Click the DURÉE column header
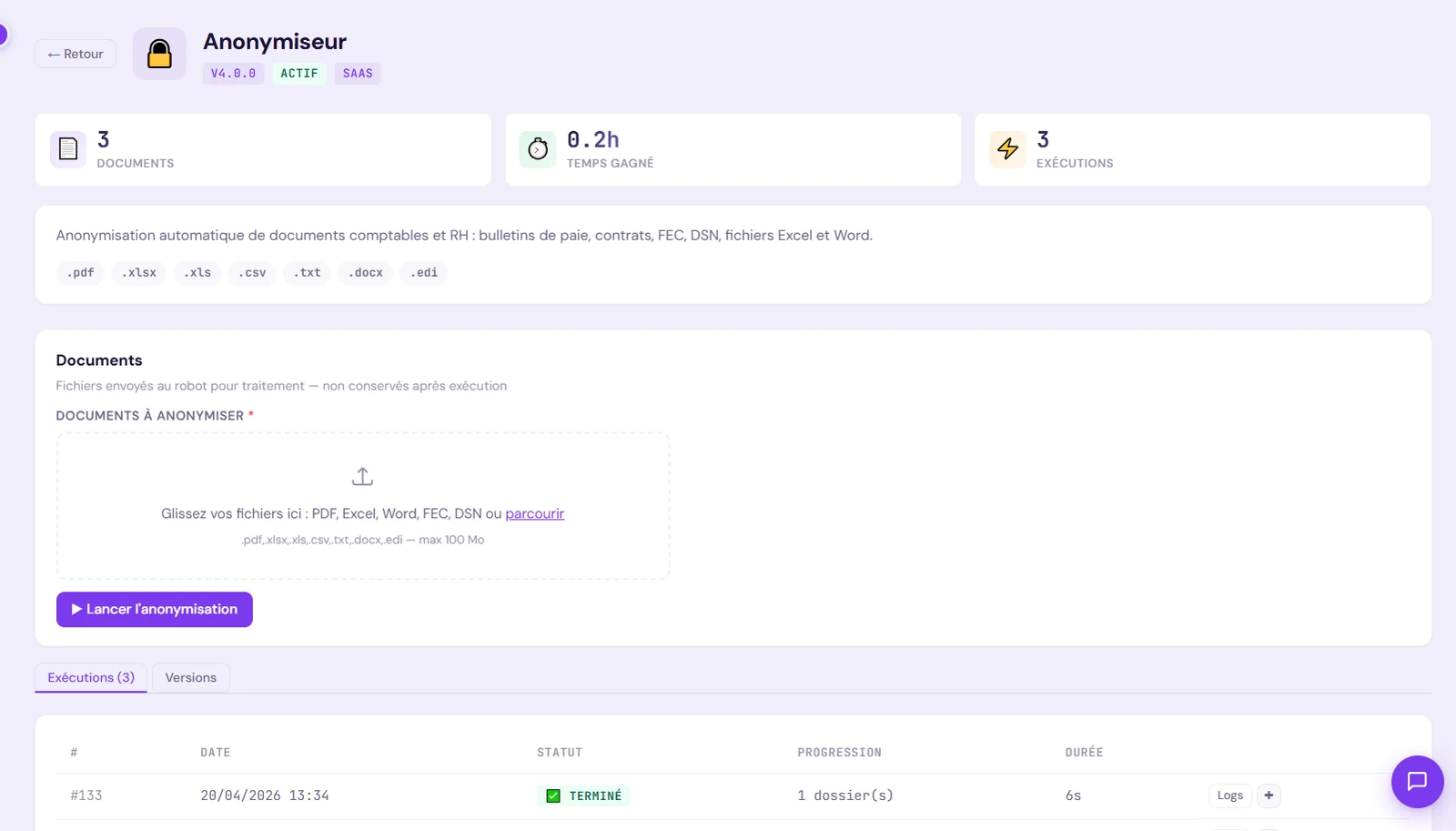The width and height of the screenshot is (1456, 831). [1084, 753]
